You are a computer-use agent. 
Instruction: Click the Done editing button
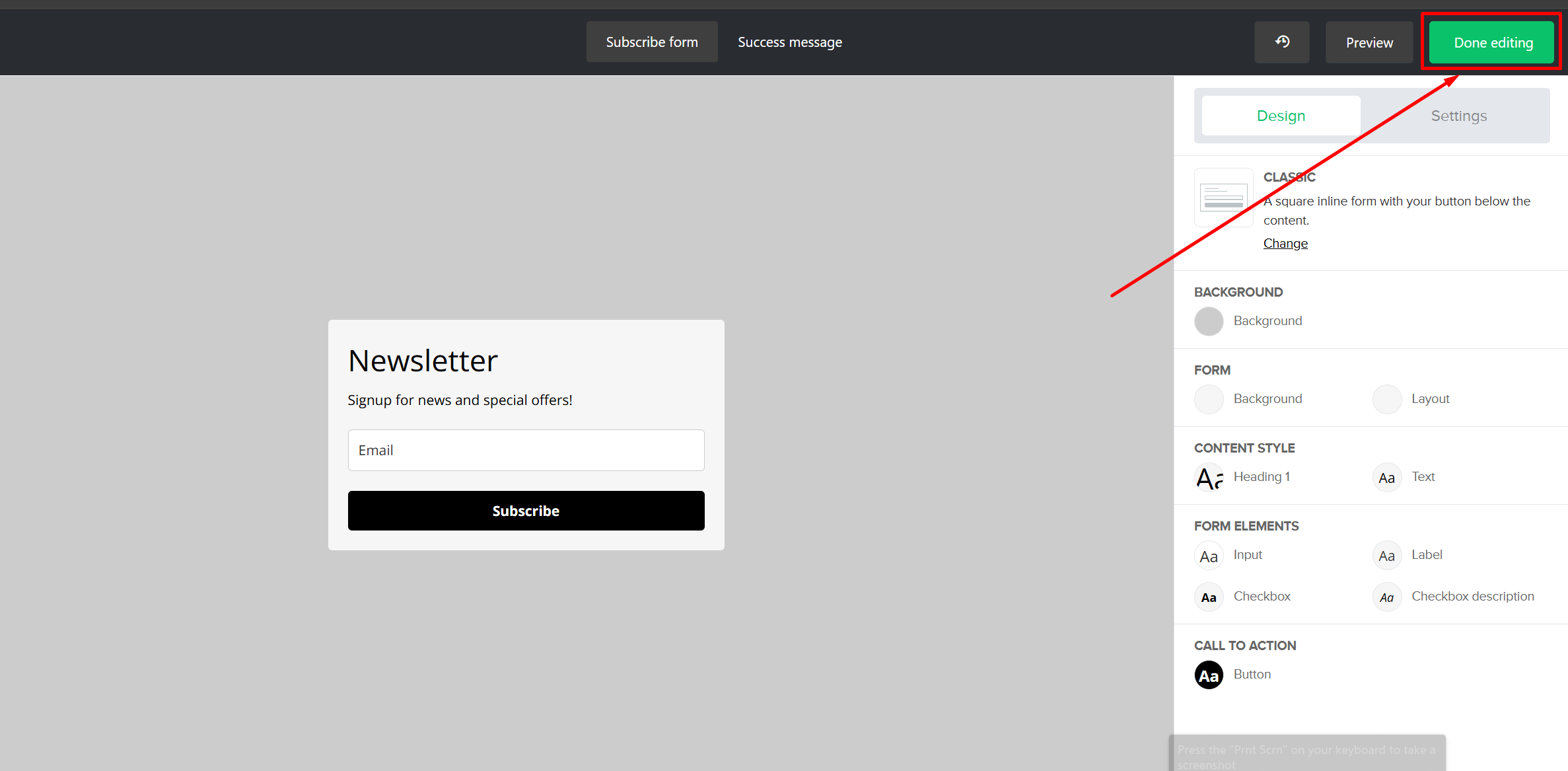pyautogui.click(x=1492, y=43)
